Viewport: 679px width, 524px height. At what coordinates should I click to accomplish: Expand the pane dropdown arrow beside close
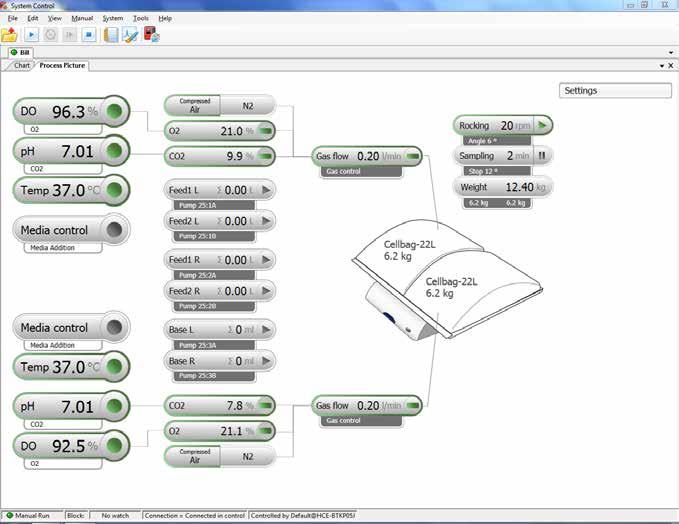click(662, 65)
